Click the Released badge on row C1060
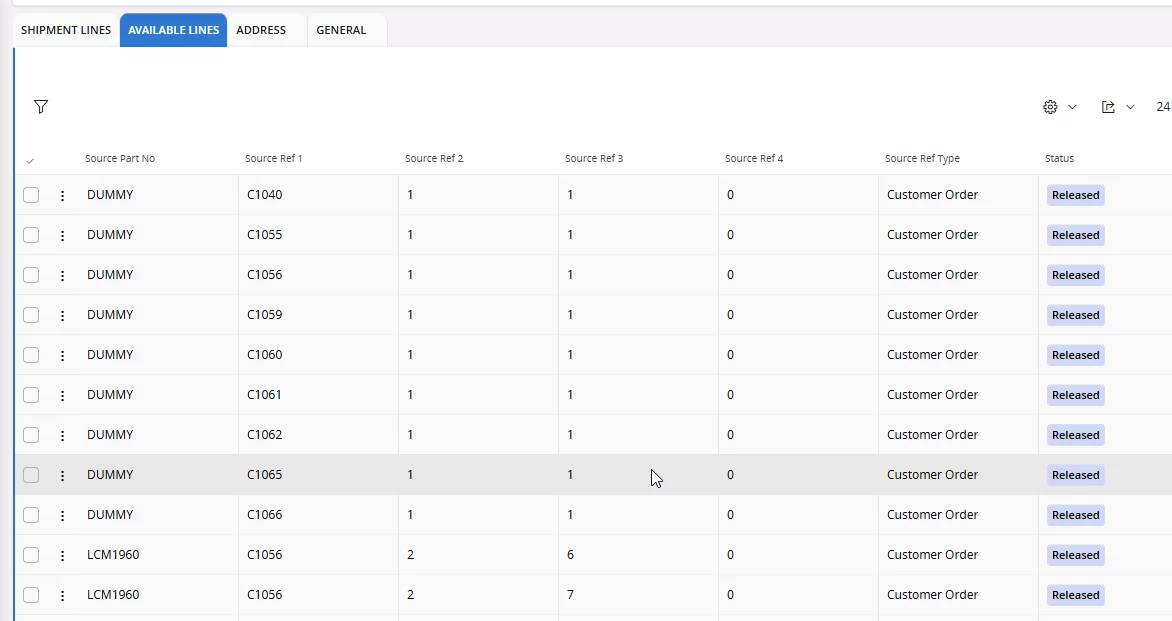The width and height of the screenshot is (1172, 621). point(1076,355)
